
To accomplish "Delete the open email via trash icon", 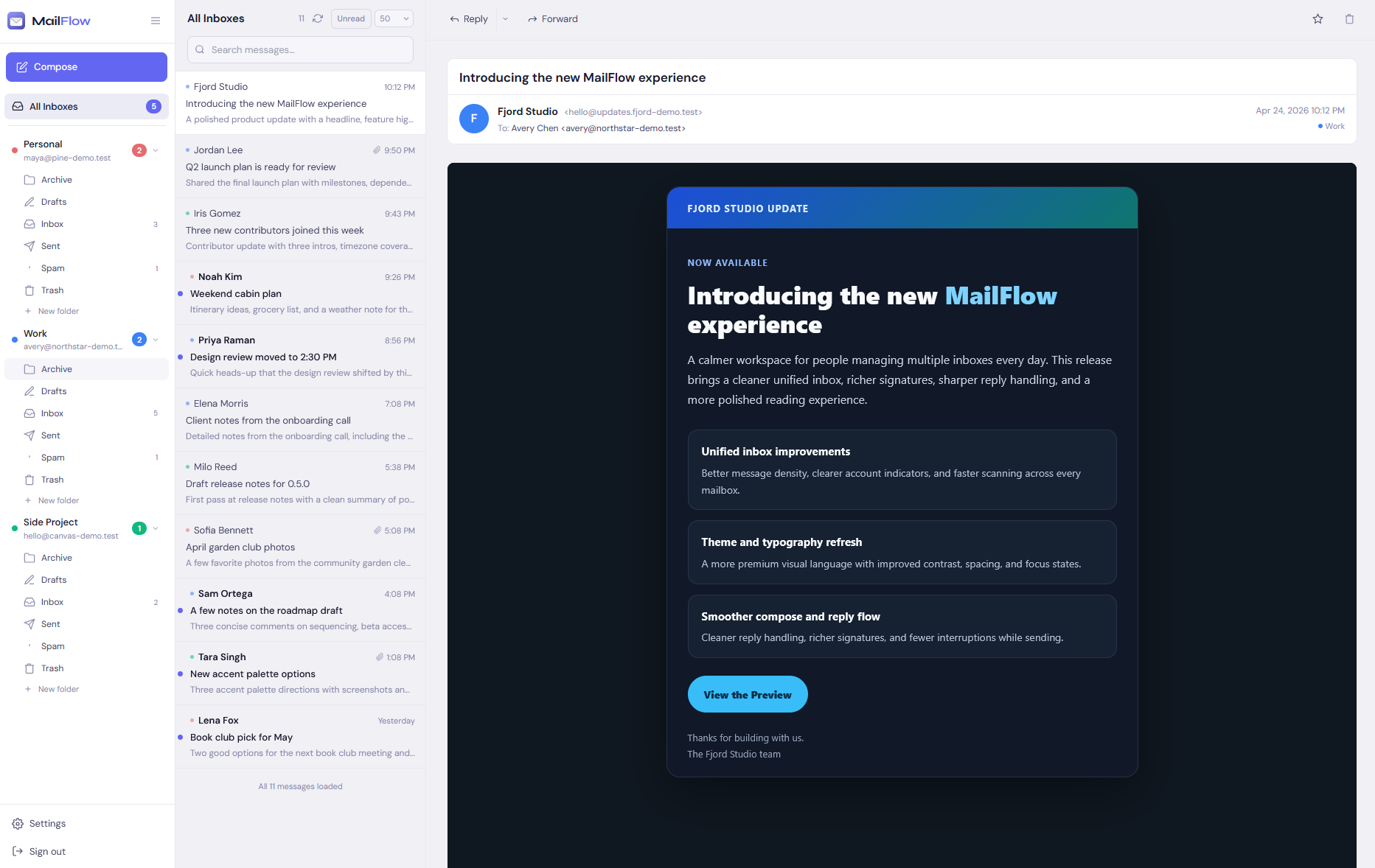I will tap(1349, 19).
